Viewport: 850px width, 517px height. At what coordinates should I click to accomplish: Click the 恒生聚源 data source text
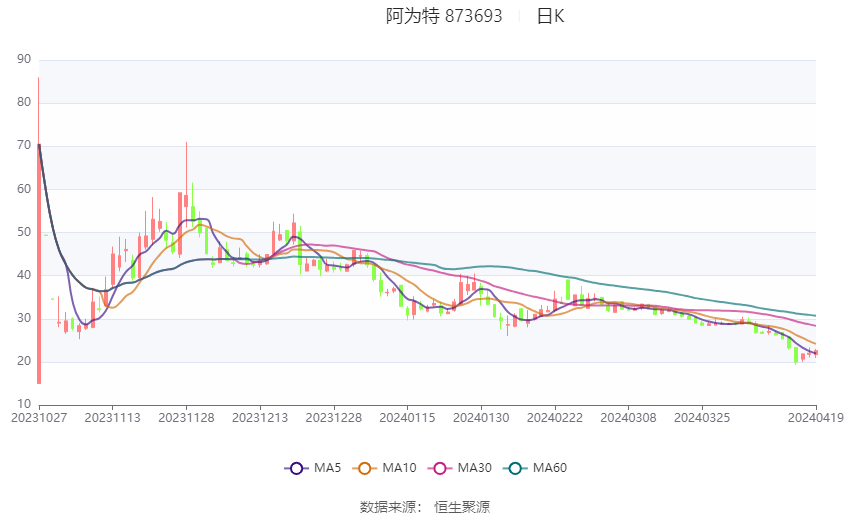[462, 507]
